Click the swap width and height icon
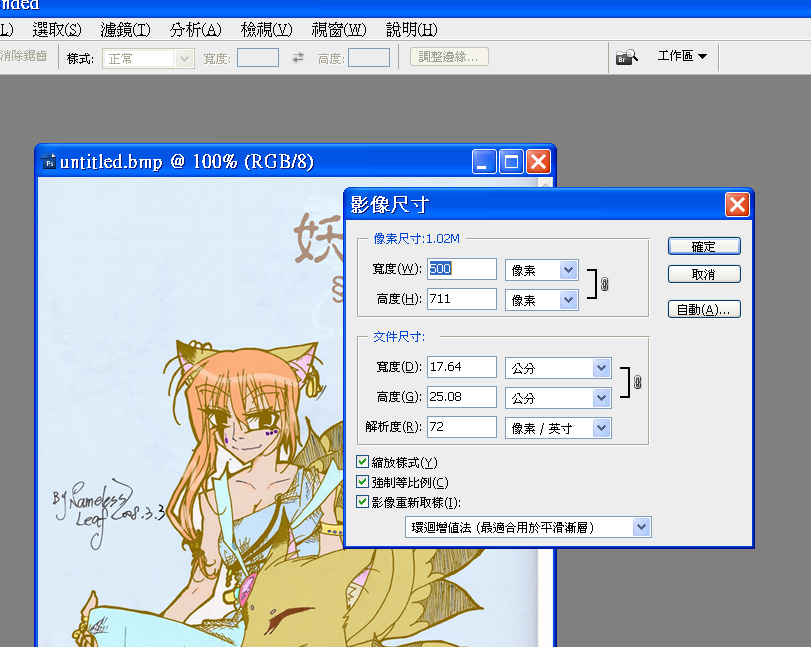The image size is (811, 647). 298,57
